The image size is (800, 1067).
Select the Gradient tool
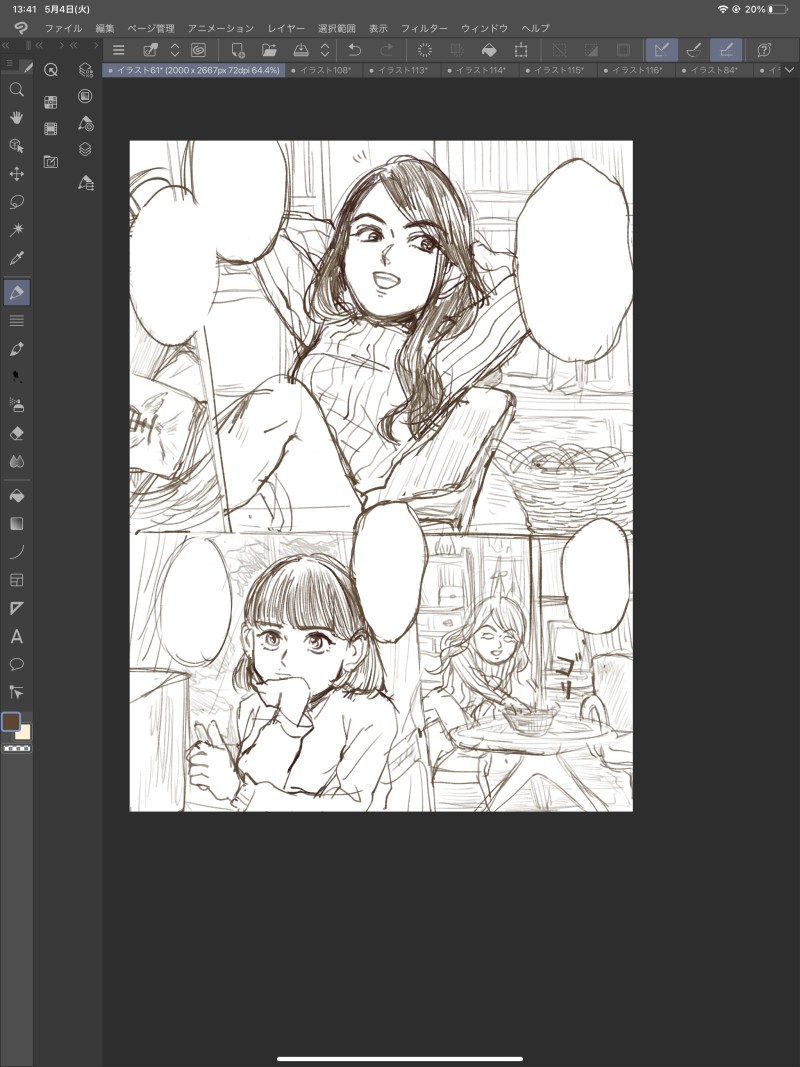16,524
